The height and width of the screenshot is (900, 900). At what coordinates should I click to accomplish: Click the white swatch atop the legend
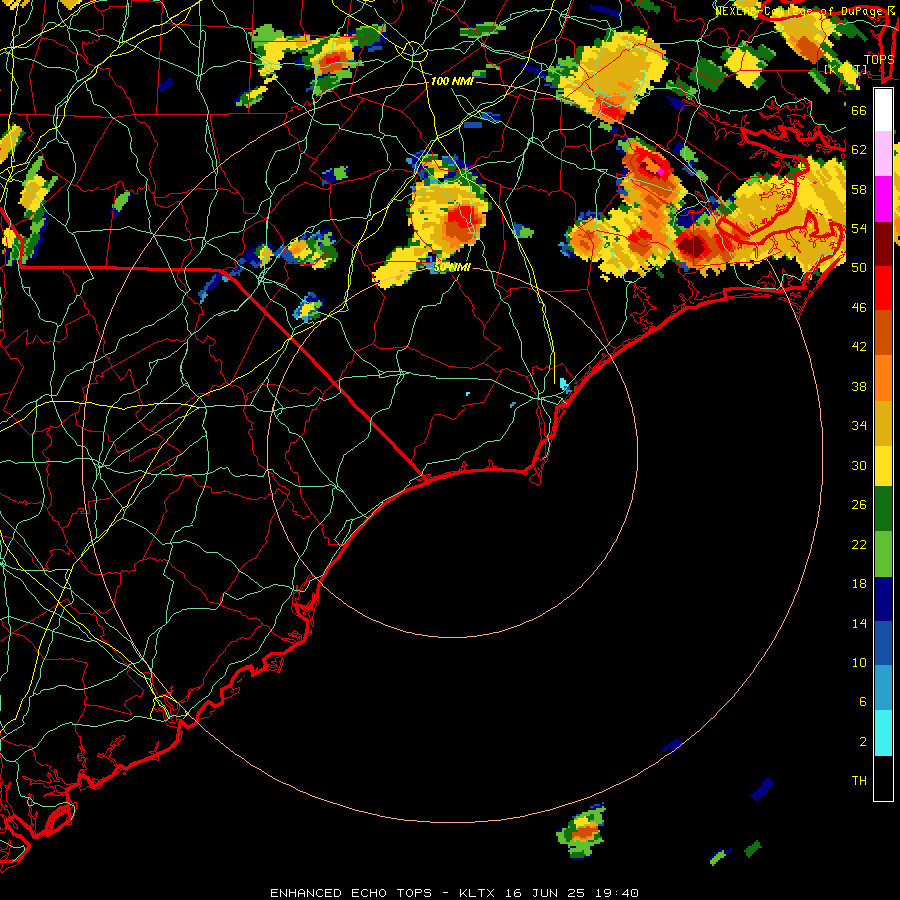(883, 110)
